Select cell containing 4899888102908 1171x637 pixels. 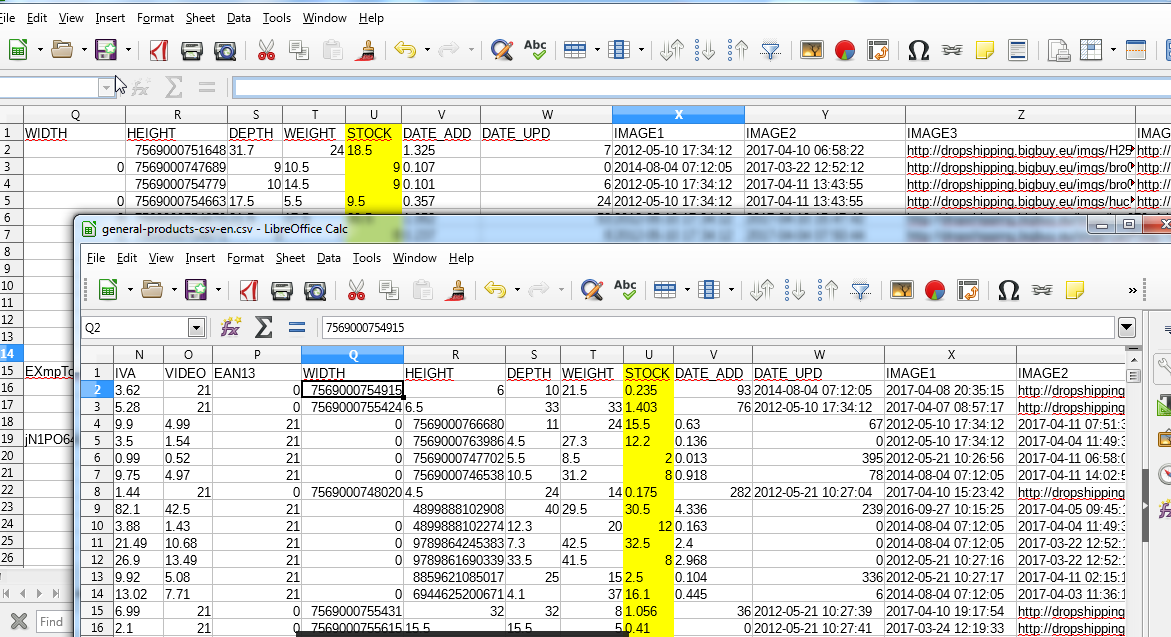(455, 509)
